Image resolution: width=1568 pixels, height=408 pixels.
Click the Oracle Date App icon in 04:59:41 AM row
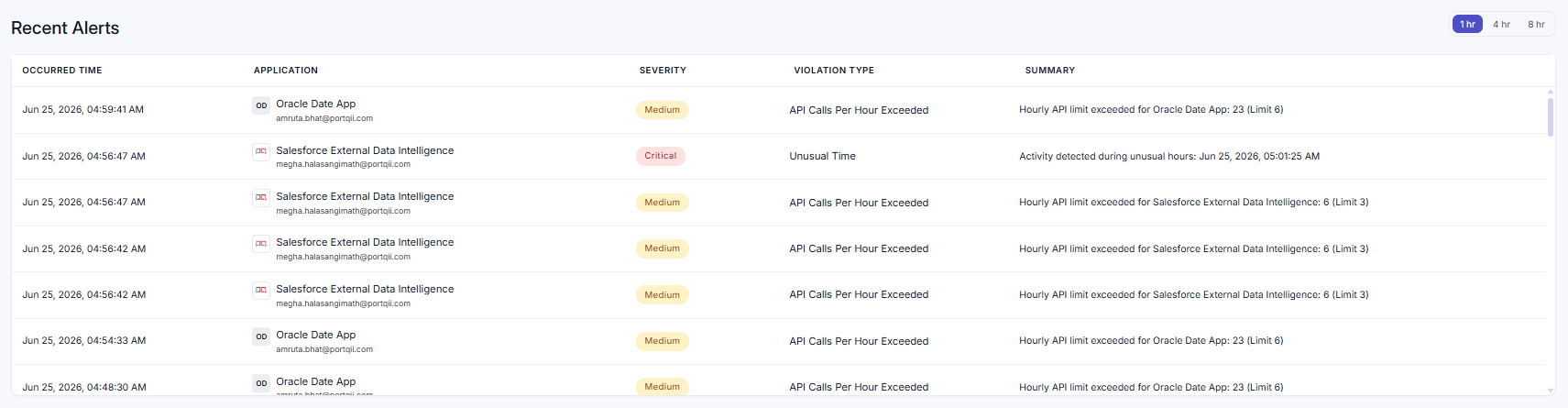click(x=261, y=105)
